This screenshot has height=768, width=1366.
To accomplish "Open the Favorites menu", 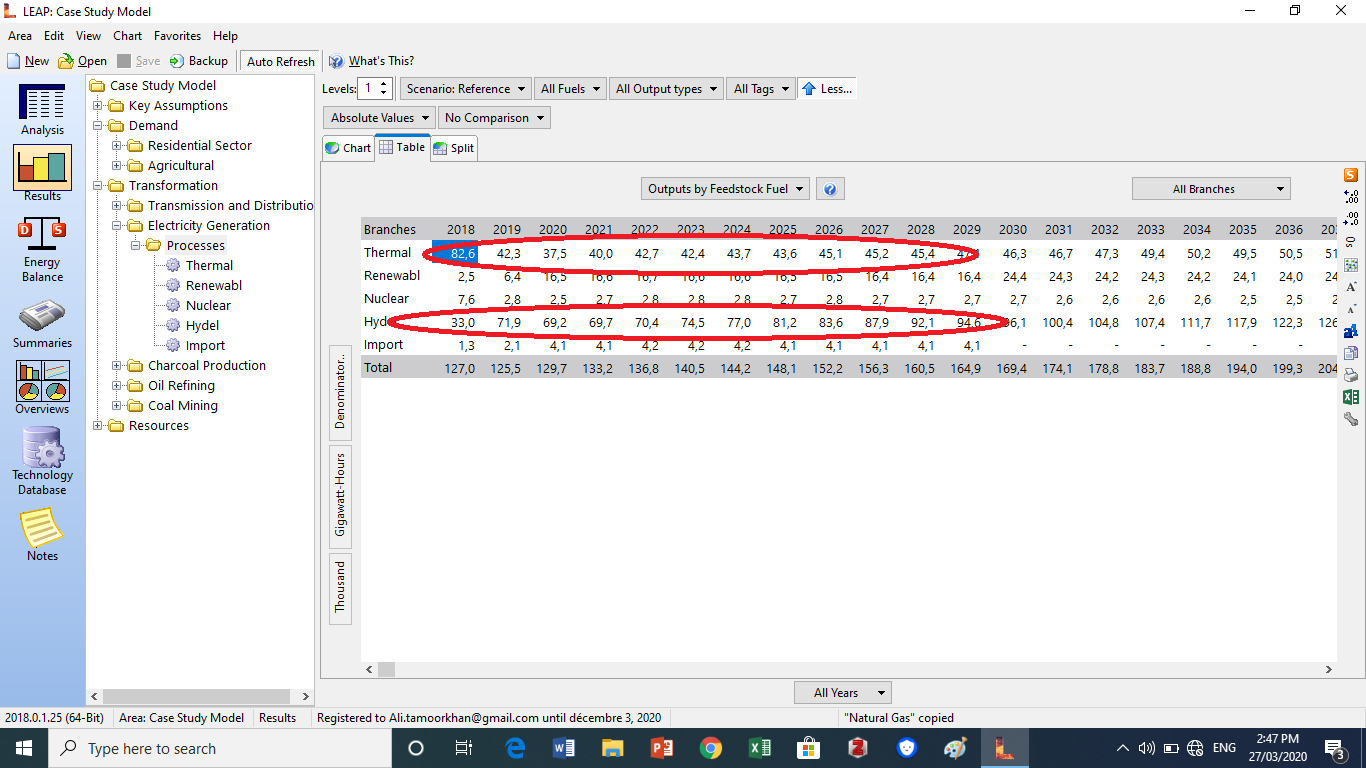I will pos(177,36).
